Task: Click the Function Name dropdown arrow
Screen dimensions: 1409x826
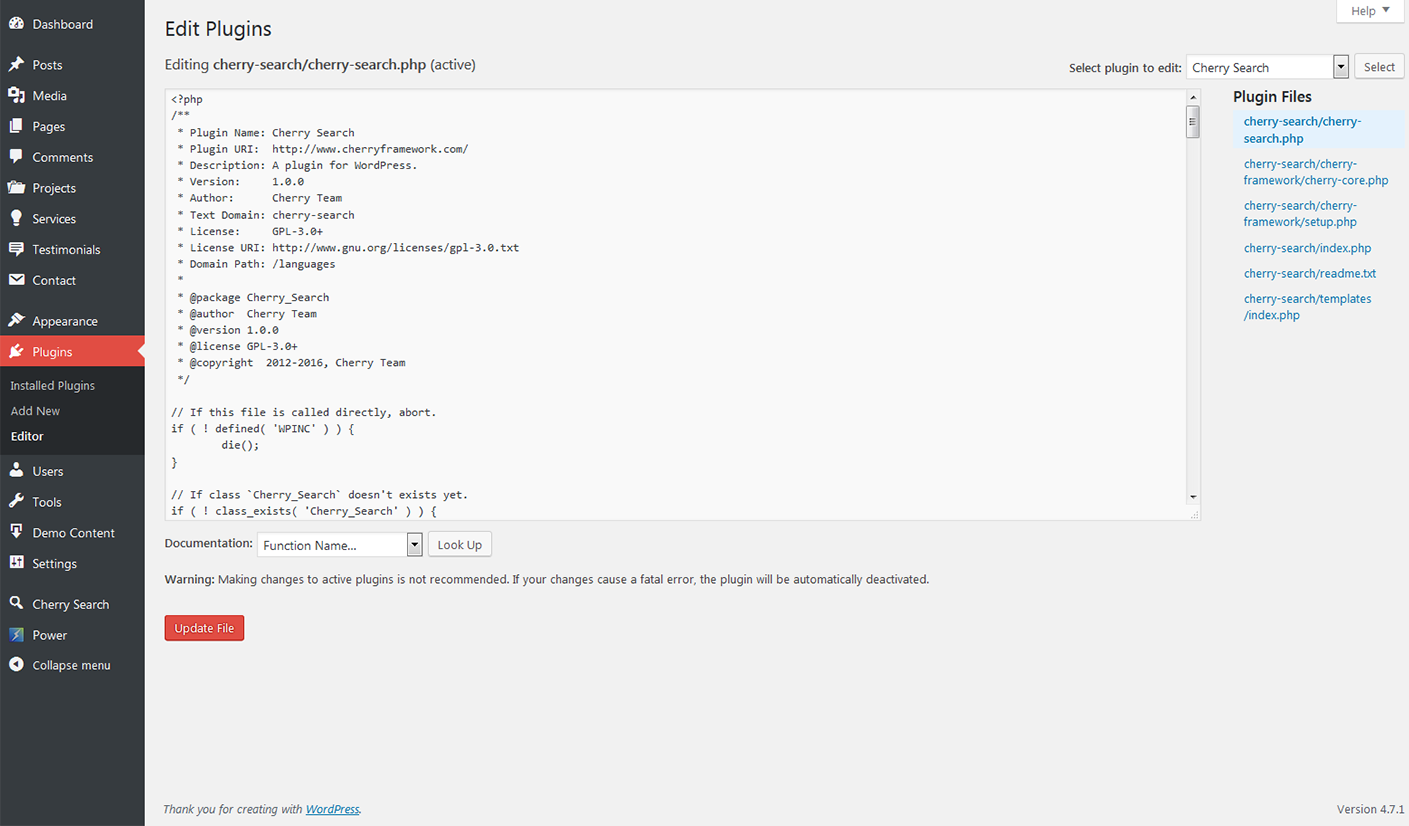Action: point(415,545)
